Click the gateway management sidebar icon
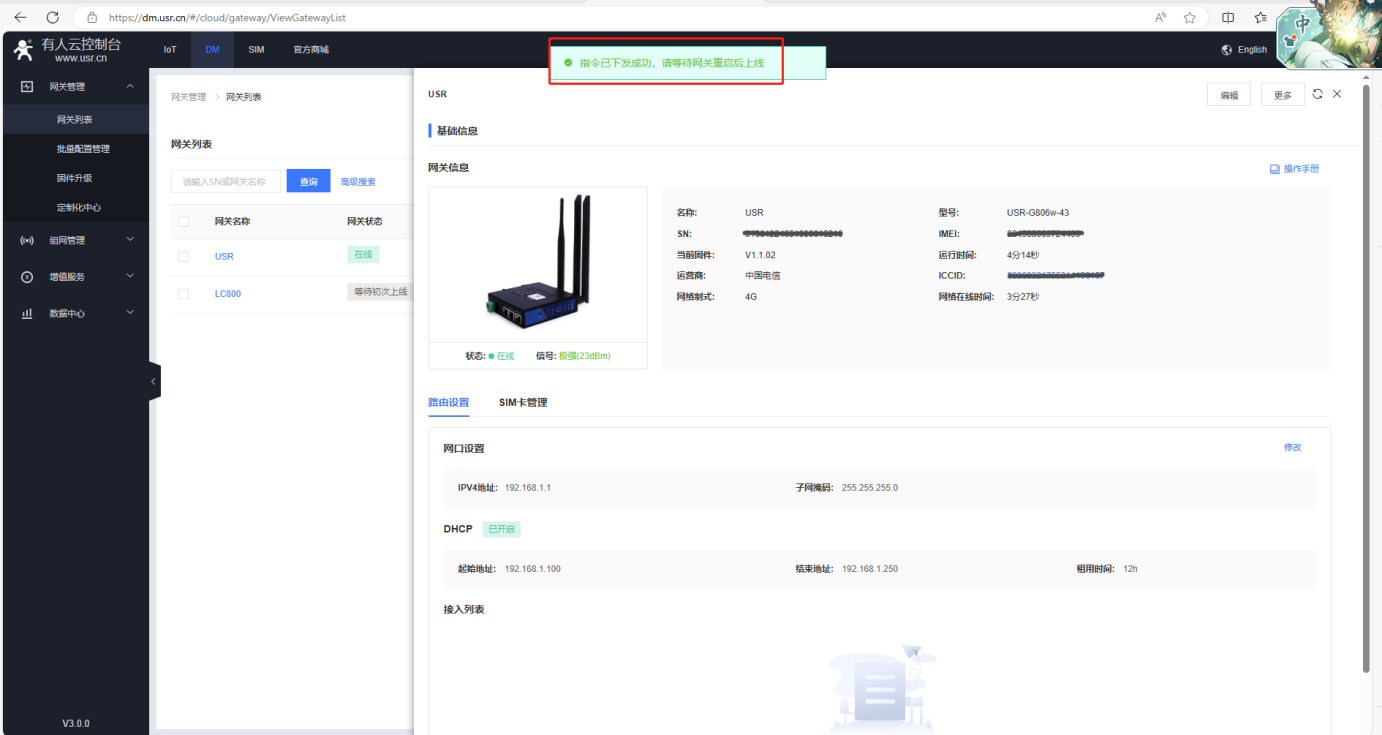Image resolution: width=1382 pixels, height=735 pixels. (x=27, y=87)
